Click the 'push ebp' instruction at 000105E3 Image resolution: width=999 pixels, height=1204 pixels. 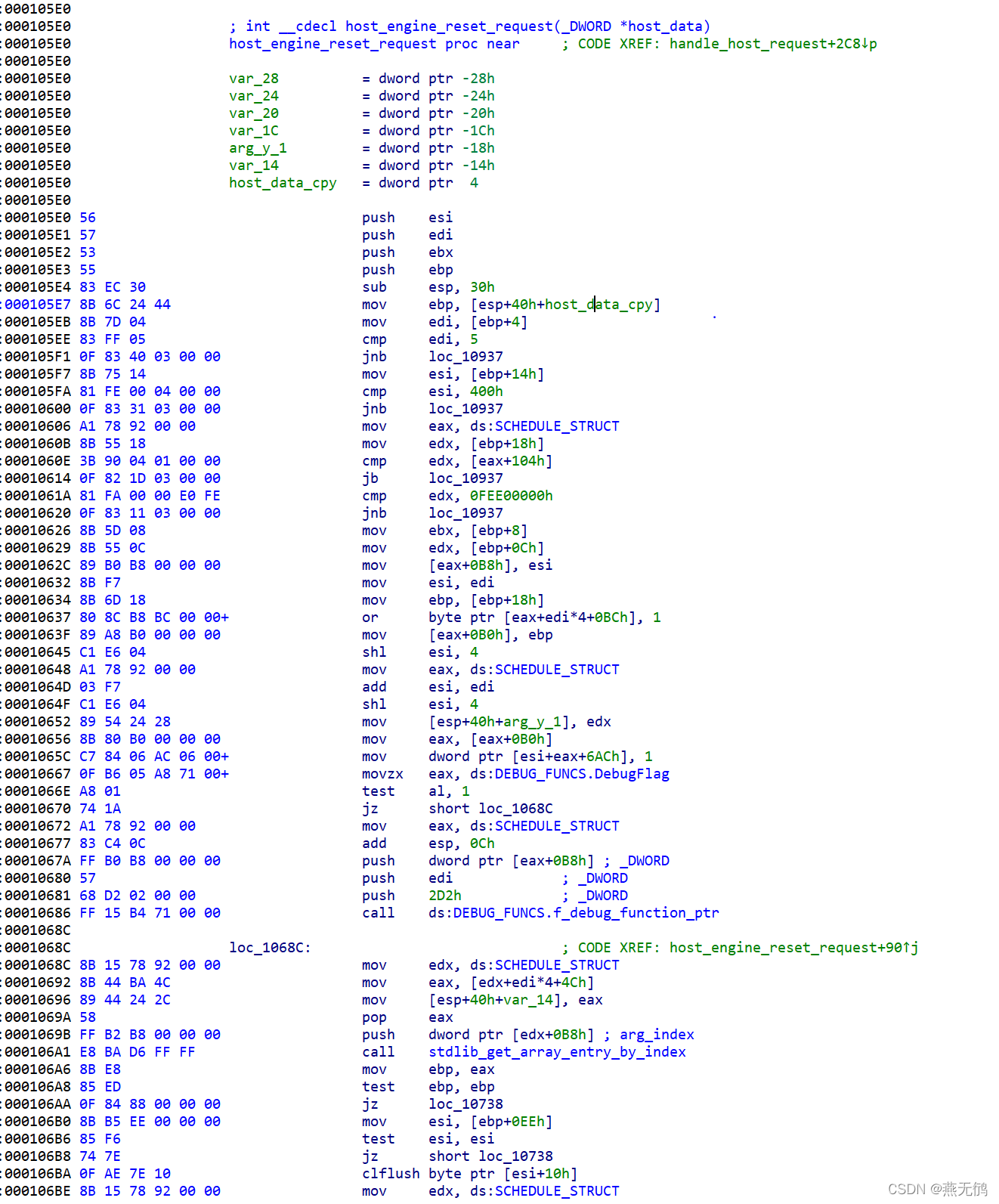point(407,270)
